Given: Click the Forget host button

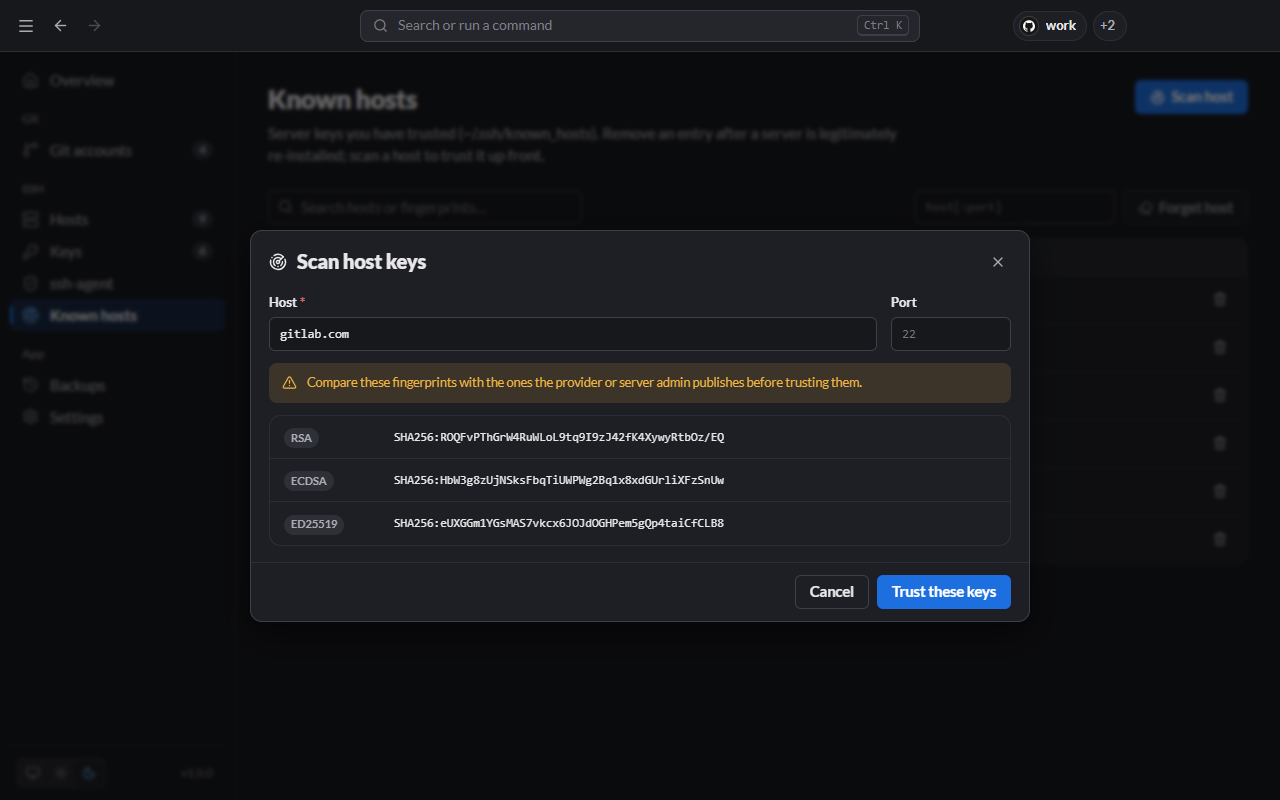Looking at the screenshot, I should coord(1185,208).
